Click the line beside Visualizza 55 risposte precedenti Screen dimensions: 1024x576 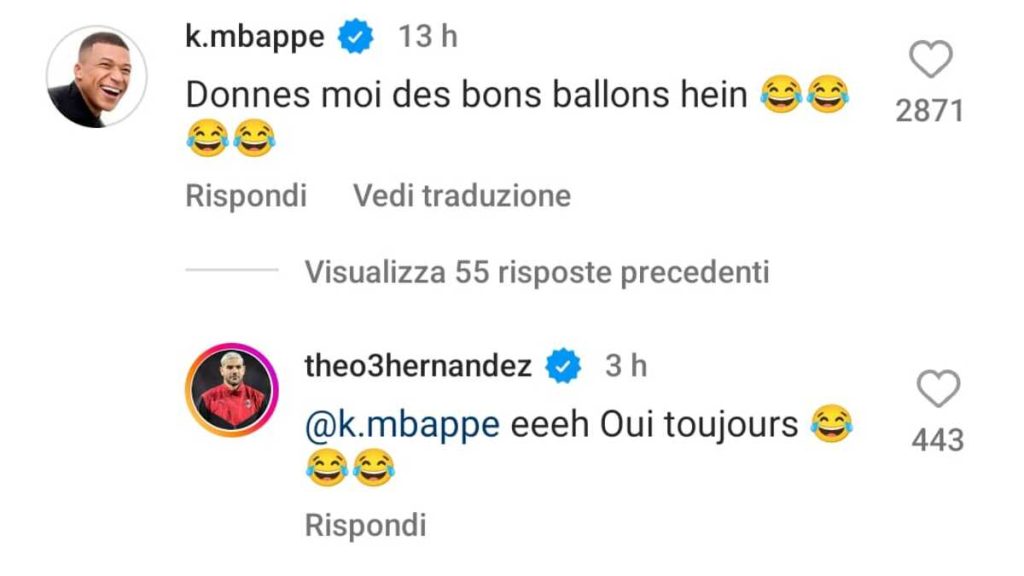[x=232, y=269]
